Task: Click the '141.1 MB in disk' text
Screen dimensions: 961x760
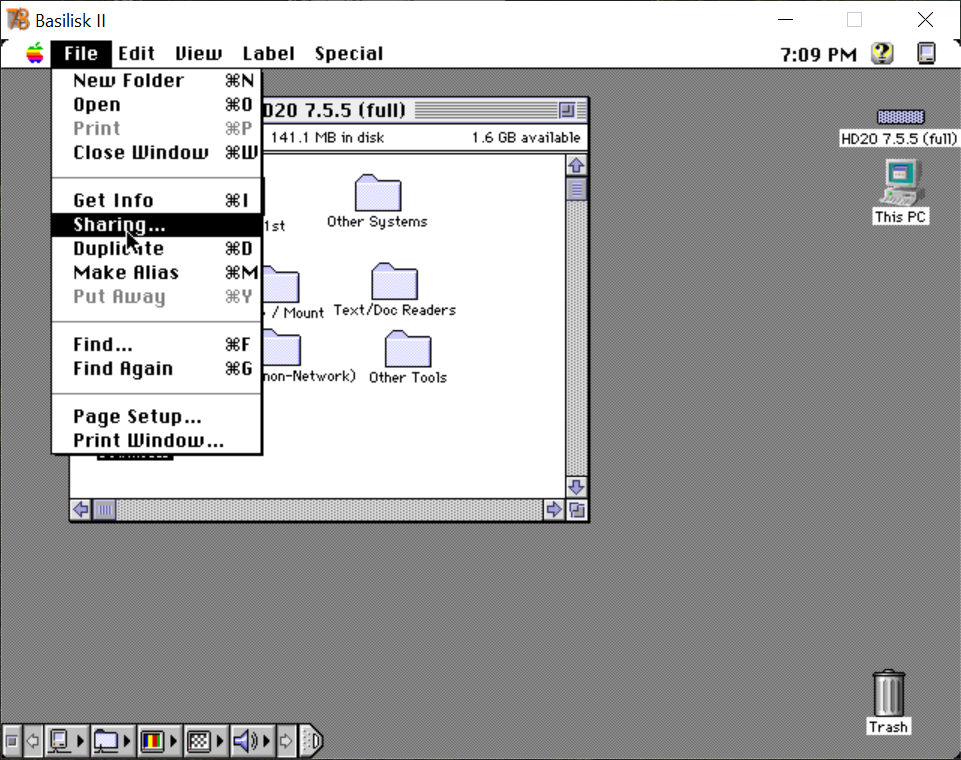Action: [x=327, y=137]
